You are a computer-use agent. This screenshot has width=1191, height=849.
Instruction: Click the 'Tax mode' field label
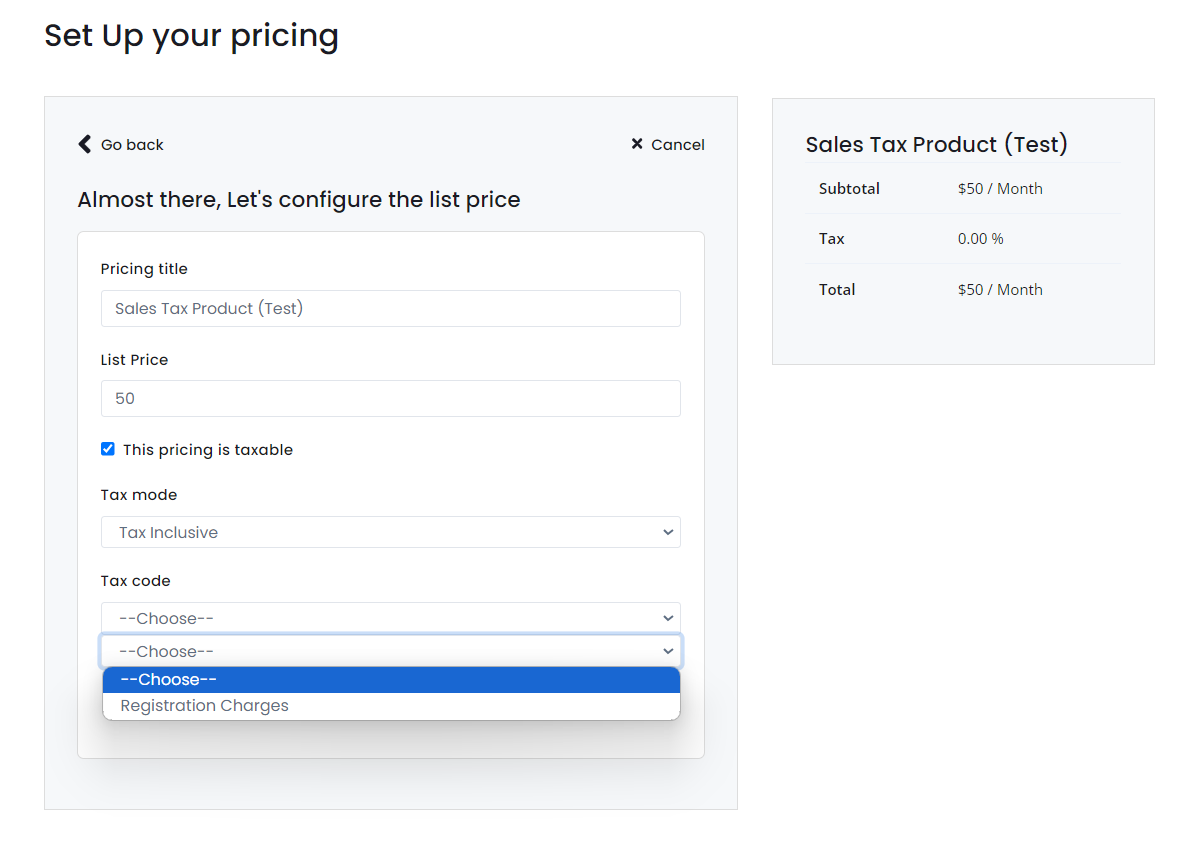pyautogui.click(x=138, y=494)
